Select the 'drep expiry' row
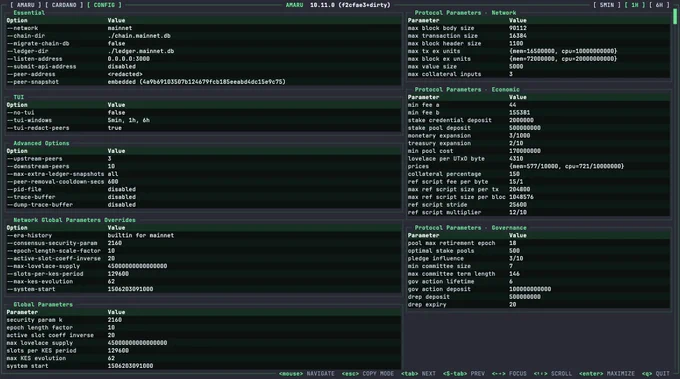680x379 pixels. (539, 304)
